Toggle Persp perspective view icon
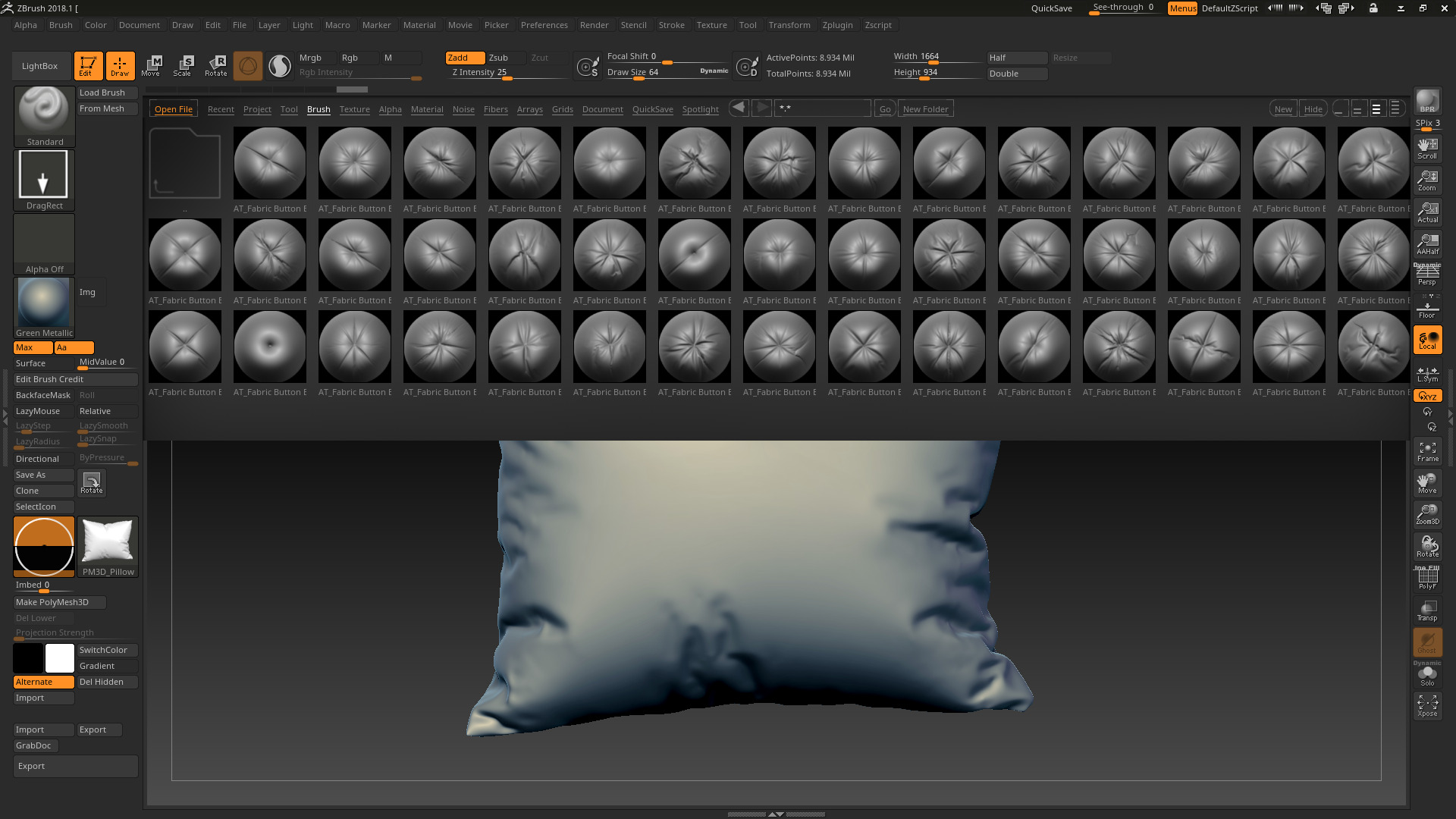This screenshot has width=1456, height=819. [x=1427, y=275]
